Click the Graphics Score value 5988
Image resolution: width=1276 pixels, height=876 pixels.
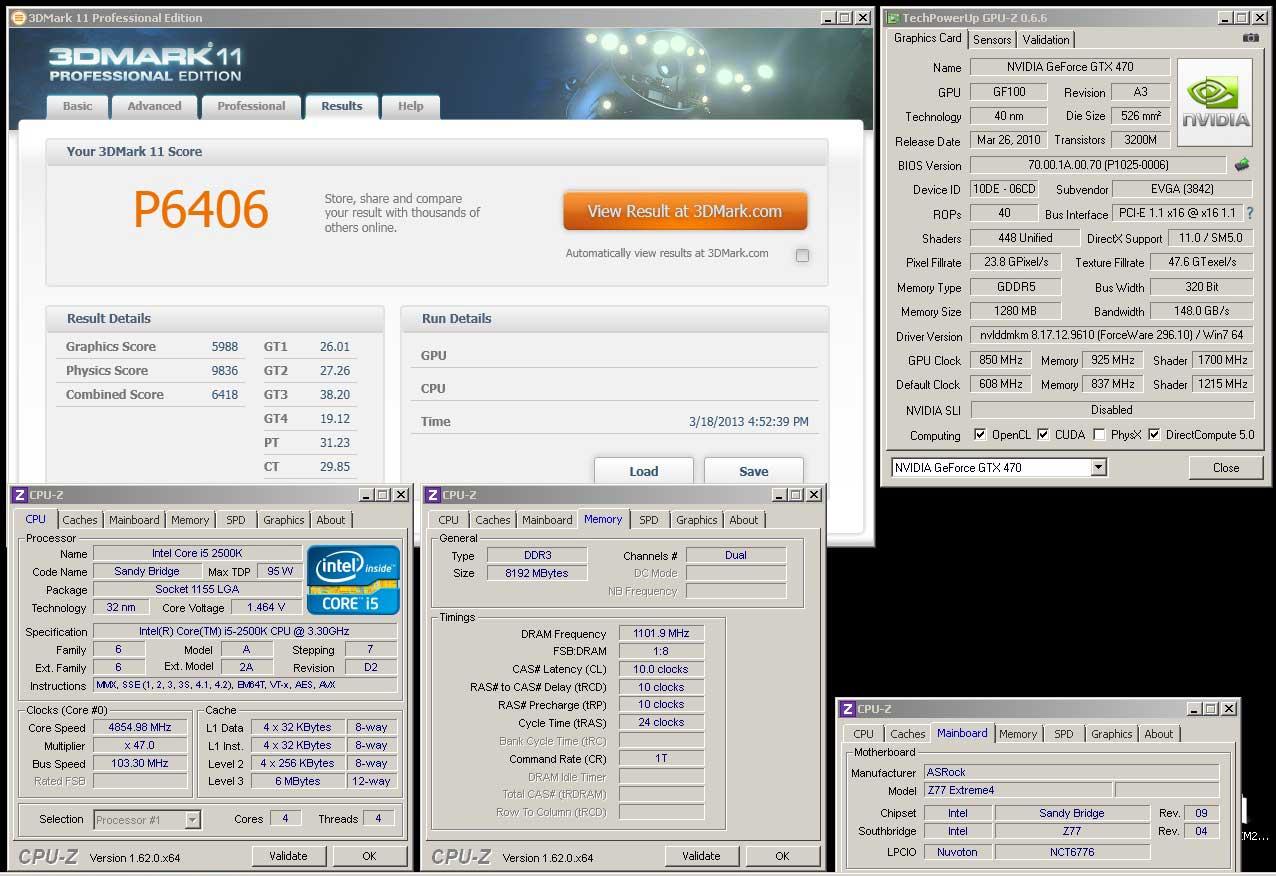pos(224,346)
